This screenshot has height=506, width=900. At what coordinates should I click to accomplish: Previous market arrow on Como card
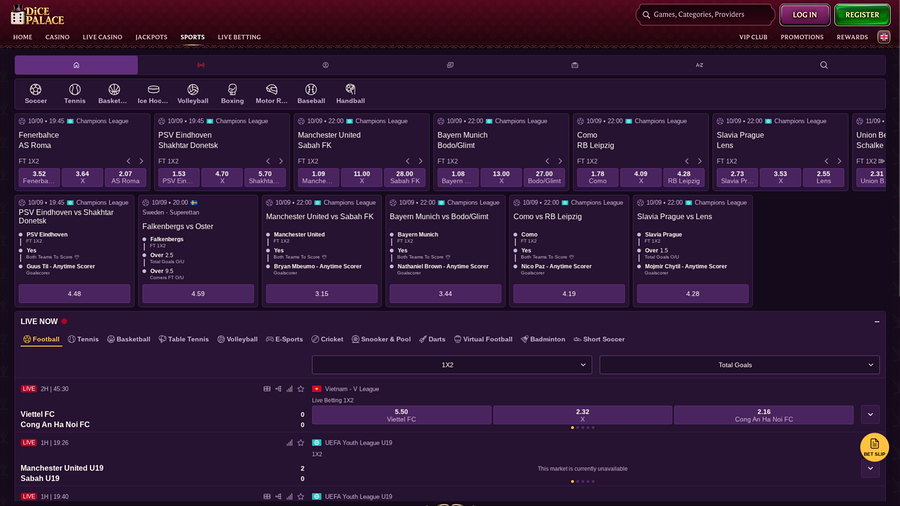(x=687, y=161)
